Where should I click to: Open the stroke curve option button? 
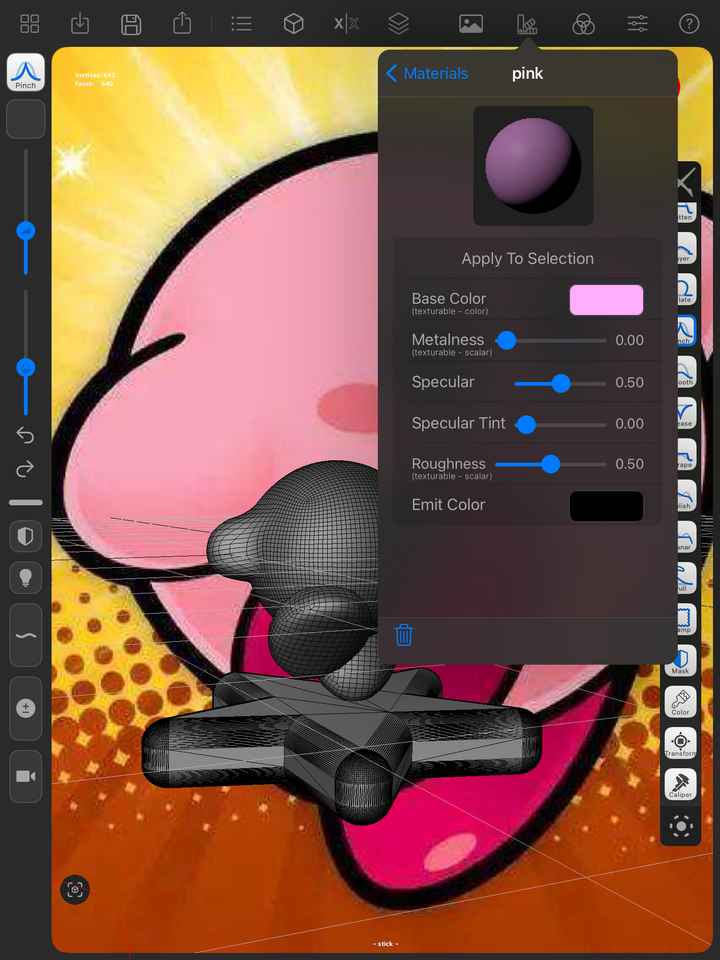pos(26,635)
